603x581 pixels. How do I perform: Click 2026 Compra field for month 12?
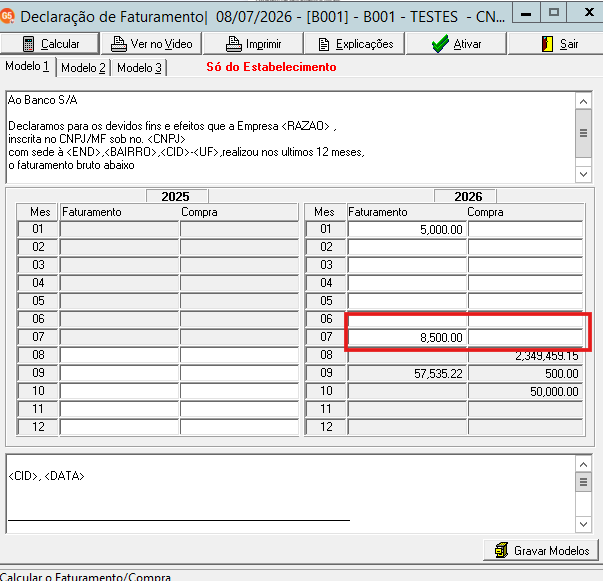pyautogui.click(x=525, y=428)
